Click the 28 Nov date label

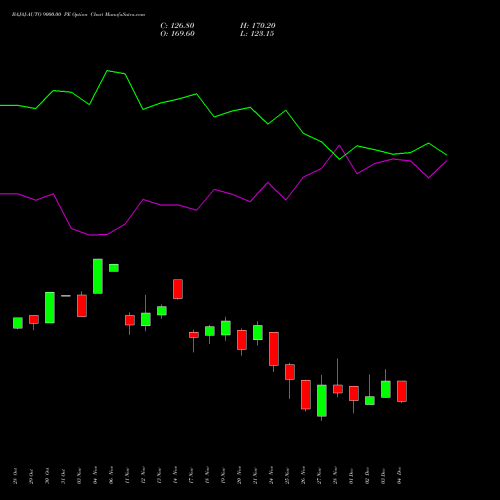335,476
